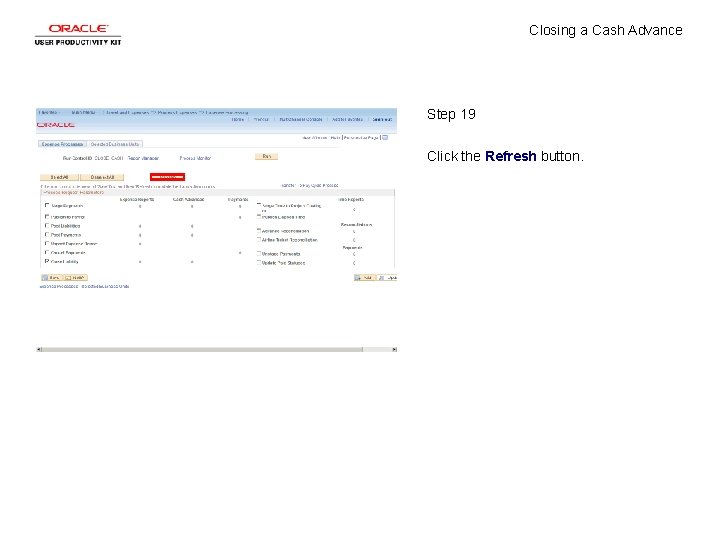The height and width of the screenshot is (540, 720).
Task: Open the Help link
Action: (335, 137)
